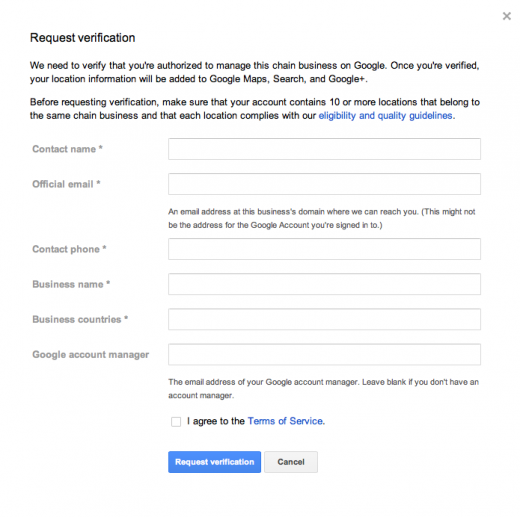Select the 'I agree to the' text
The height and width of the screenshot is (517, 520).
pyautogui.click(x=216, y=421)
